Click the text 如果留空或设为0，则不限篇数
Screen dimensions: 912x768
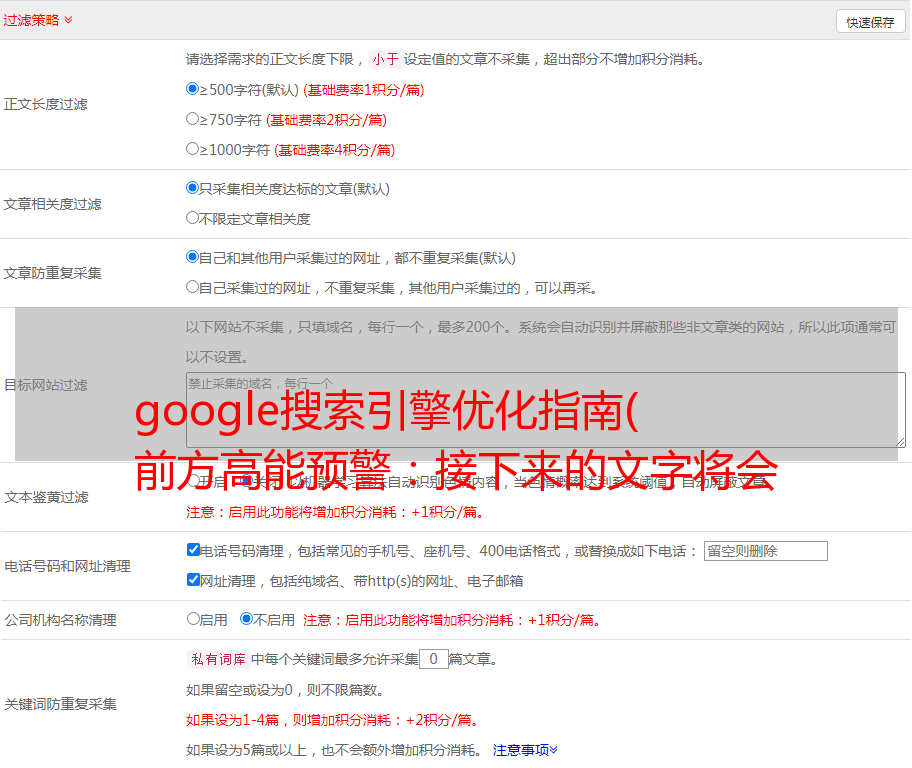pos(286,691)
